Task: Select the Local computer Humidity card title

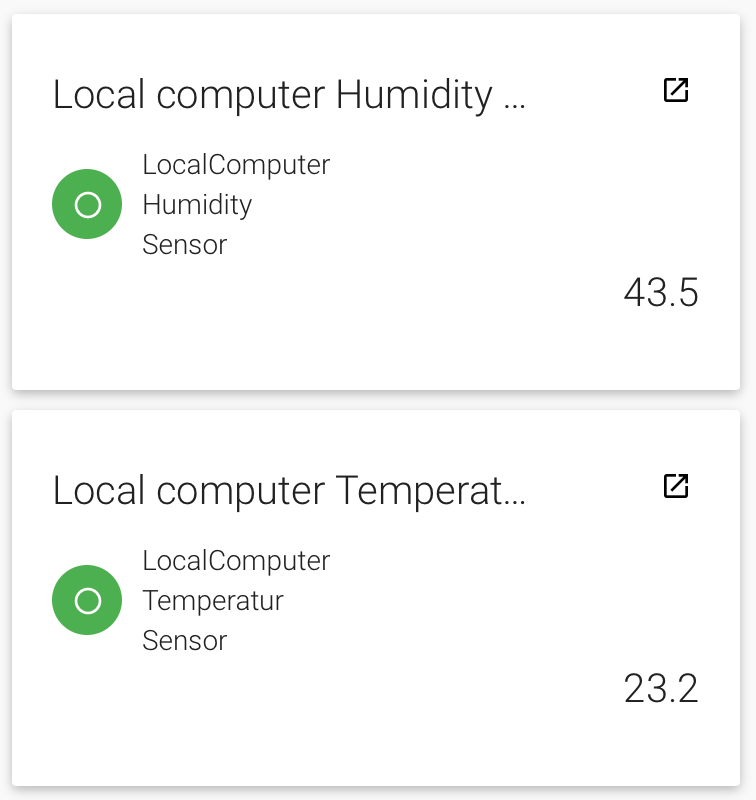Action: click(272, 96)
